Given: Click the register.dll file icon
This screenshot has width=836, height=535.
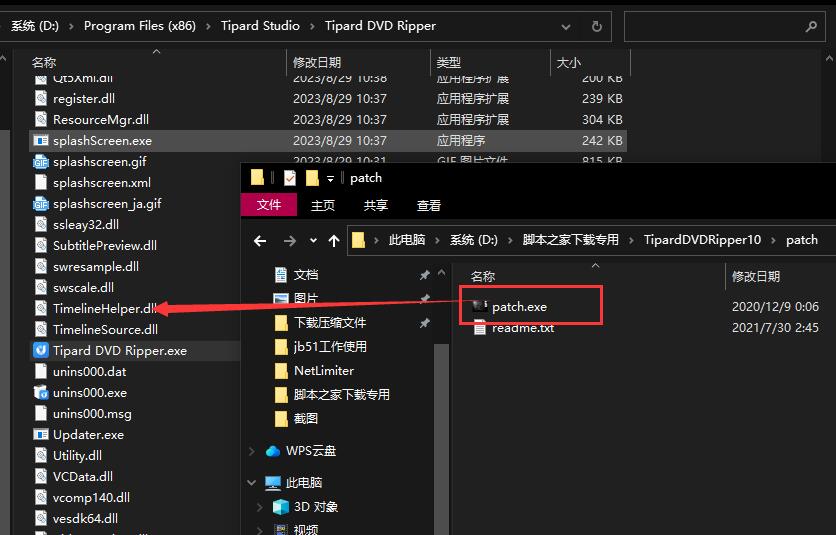Looking at the screenshot, I should pyautogui.click(x=41, y=98).
